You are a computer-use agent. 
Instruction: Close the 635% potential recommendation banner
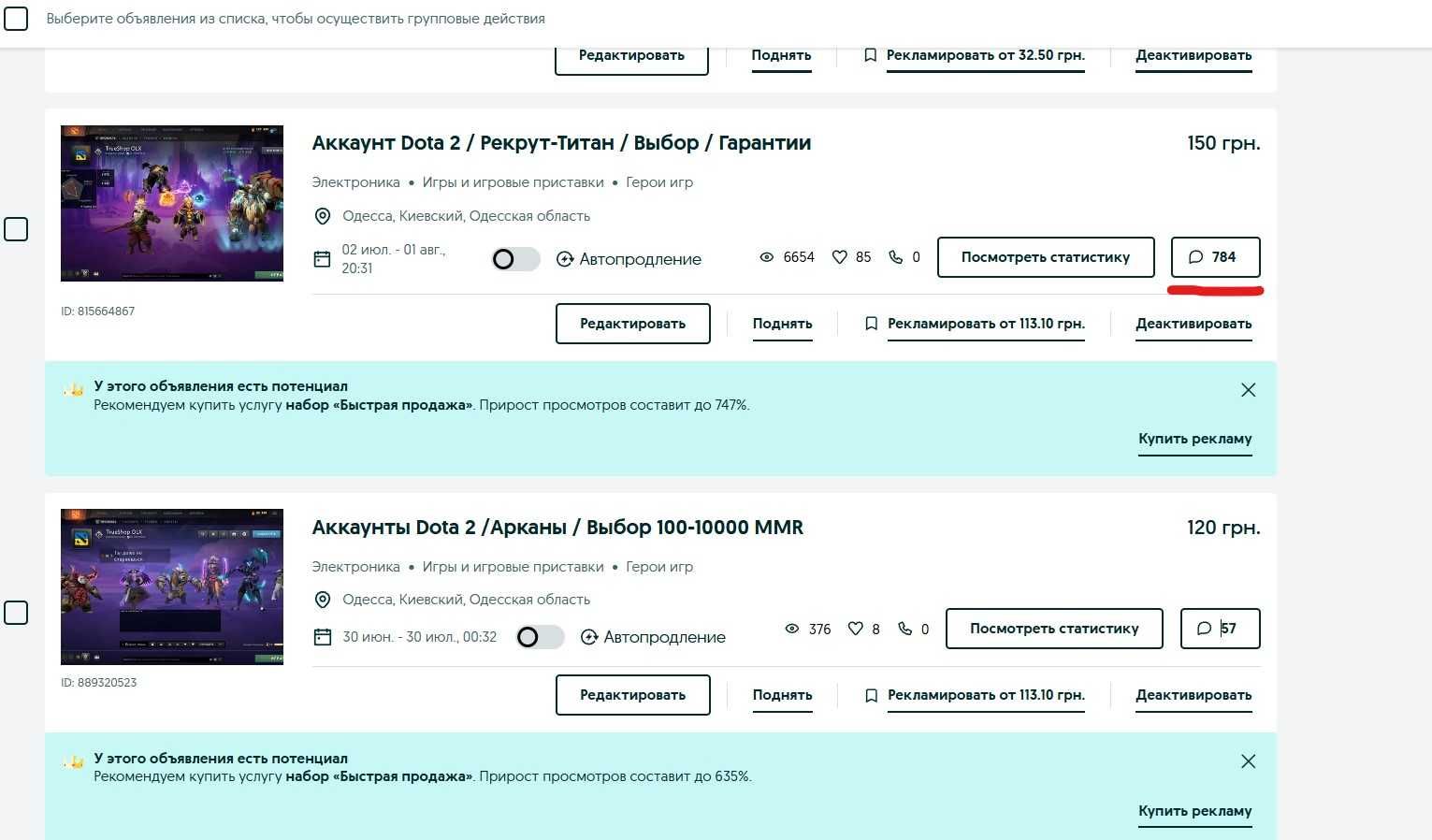1248,761
